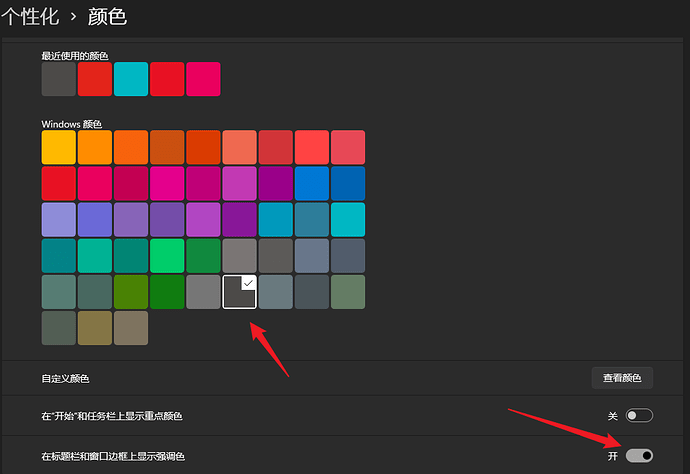Screen dimensions: 690x474
Task: Select the rust brown-orange Windows color swatch
Action: (167, 147)
